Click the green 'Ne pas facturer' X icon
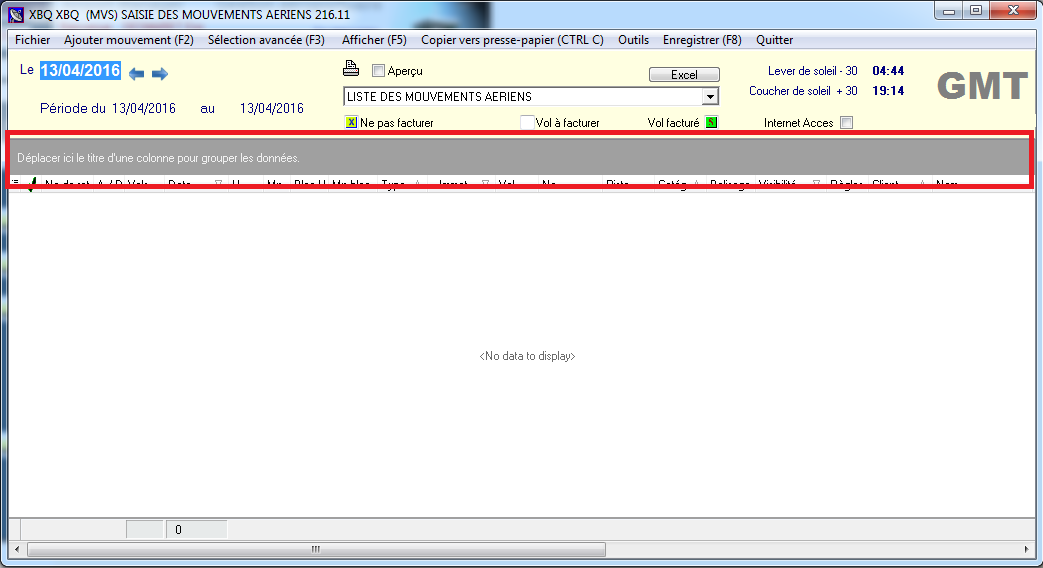This screenshot has width=1043, height=568. click(x=351, y=123)
